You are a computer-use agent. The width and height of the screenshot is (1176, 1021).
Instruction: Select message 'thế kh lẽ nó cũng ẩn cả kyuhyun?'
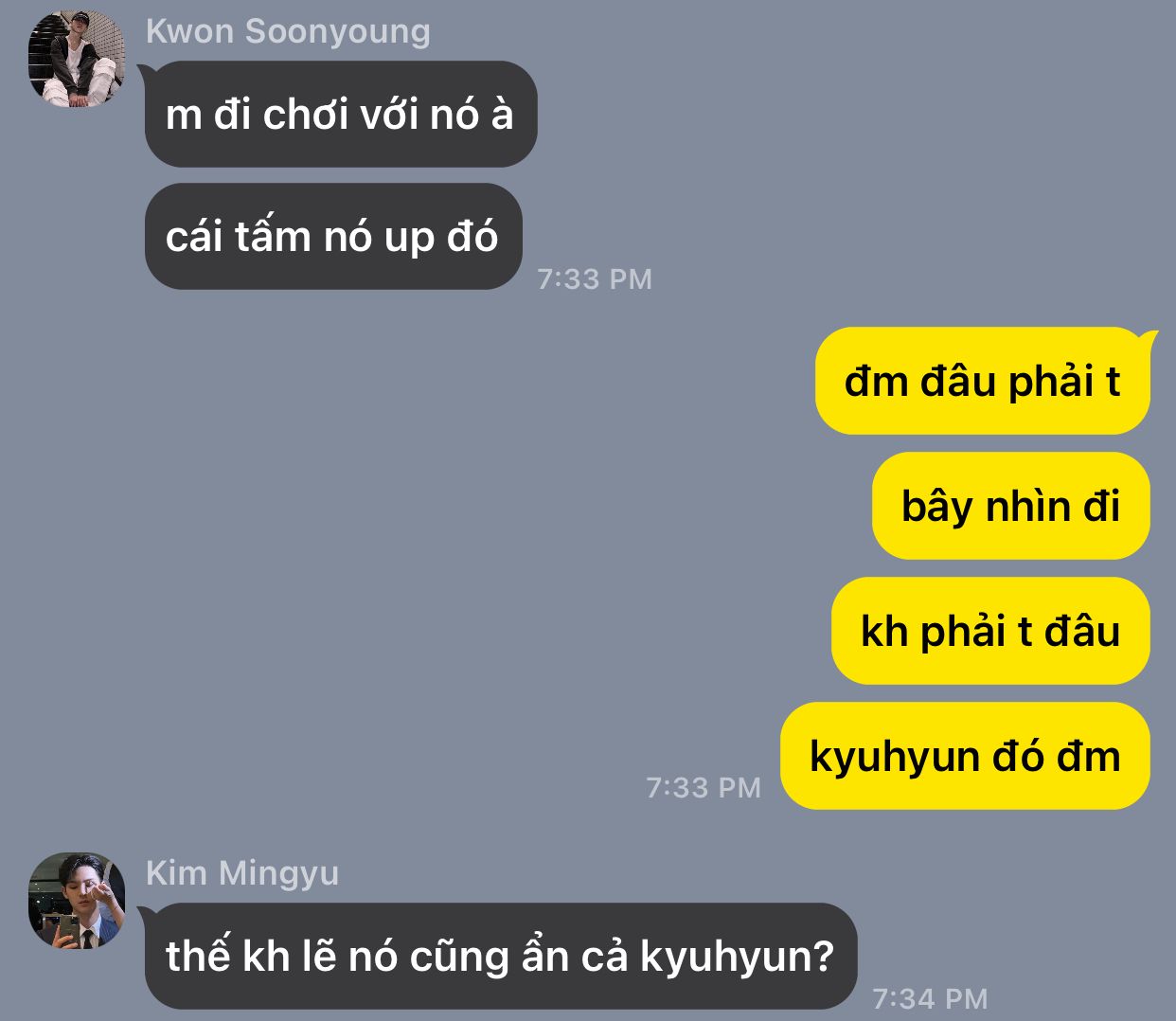point(501,956)
